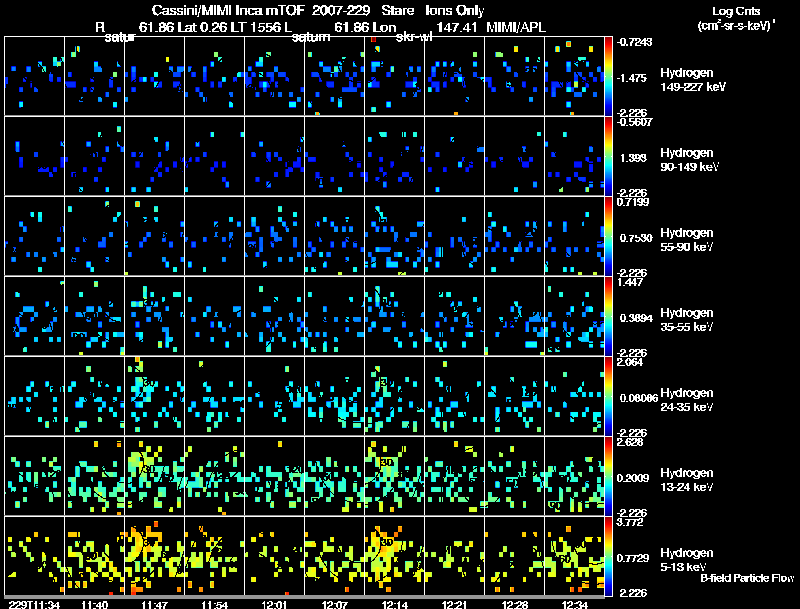800x609 pixels.
Task: Open the Hydrogen 35-55 keV panel at 11:40
Action: (94, 316)
